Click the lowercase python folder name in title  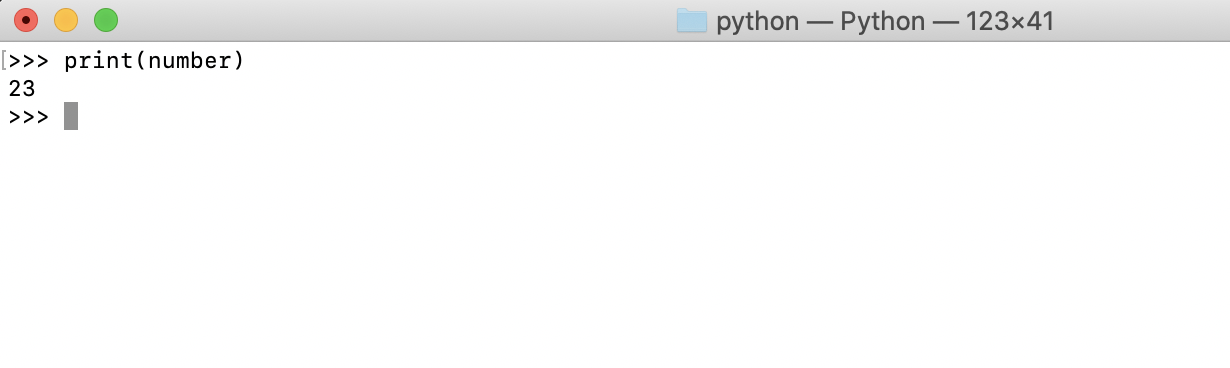click(758, 22)
